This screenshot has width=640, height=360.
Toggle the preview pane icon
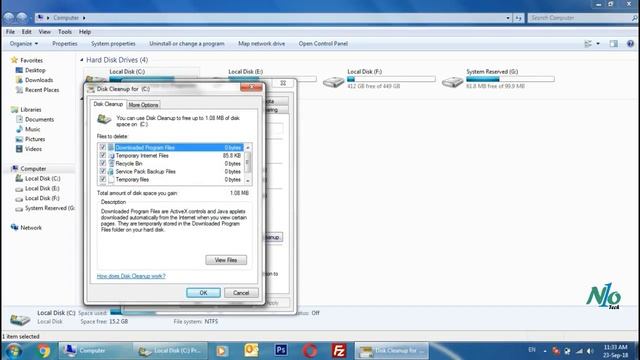pos(613,44)
